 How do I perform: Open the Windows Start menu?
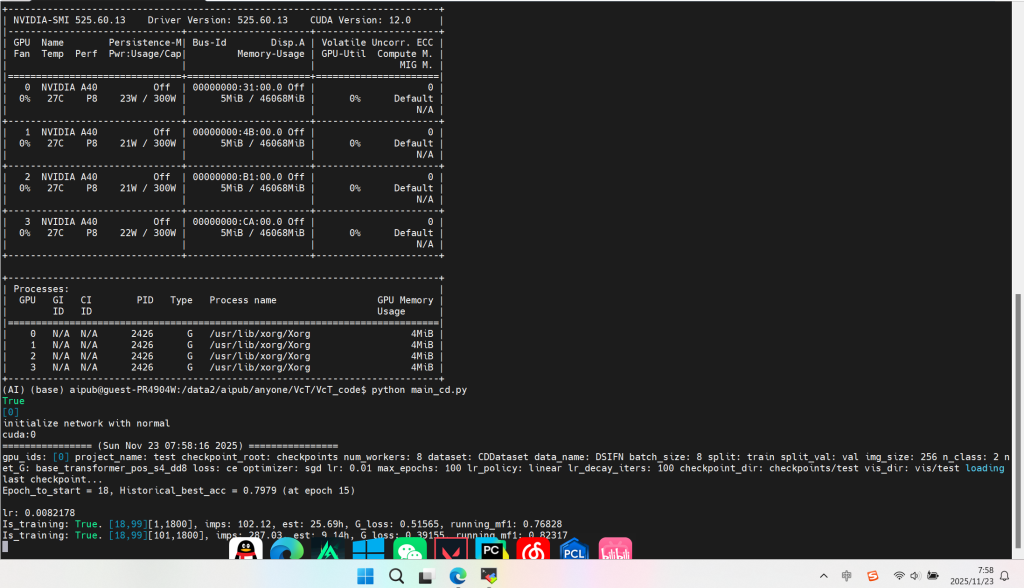366,576
